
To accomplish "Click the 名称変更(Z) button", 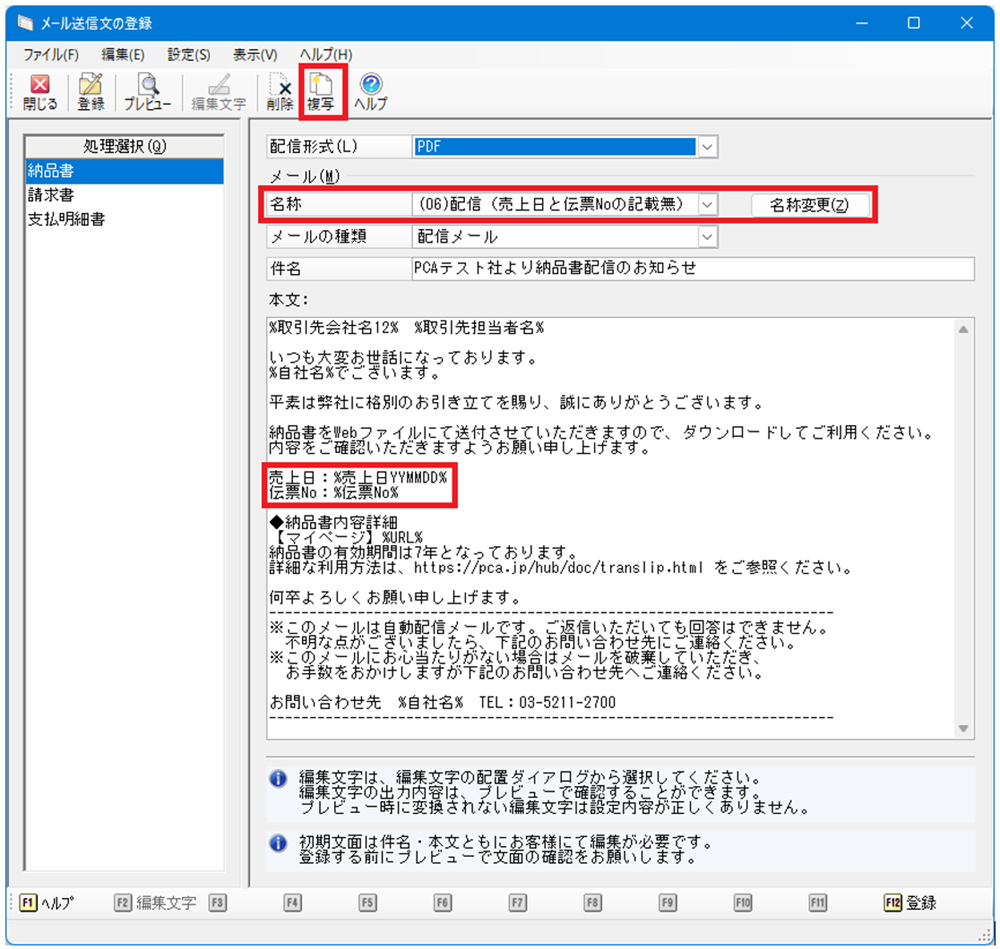I will tap(809, 204).
